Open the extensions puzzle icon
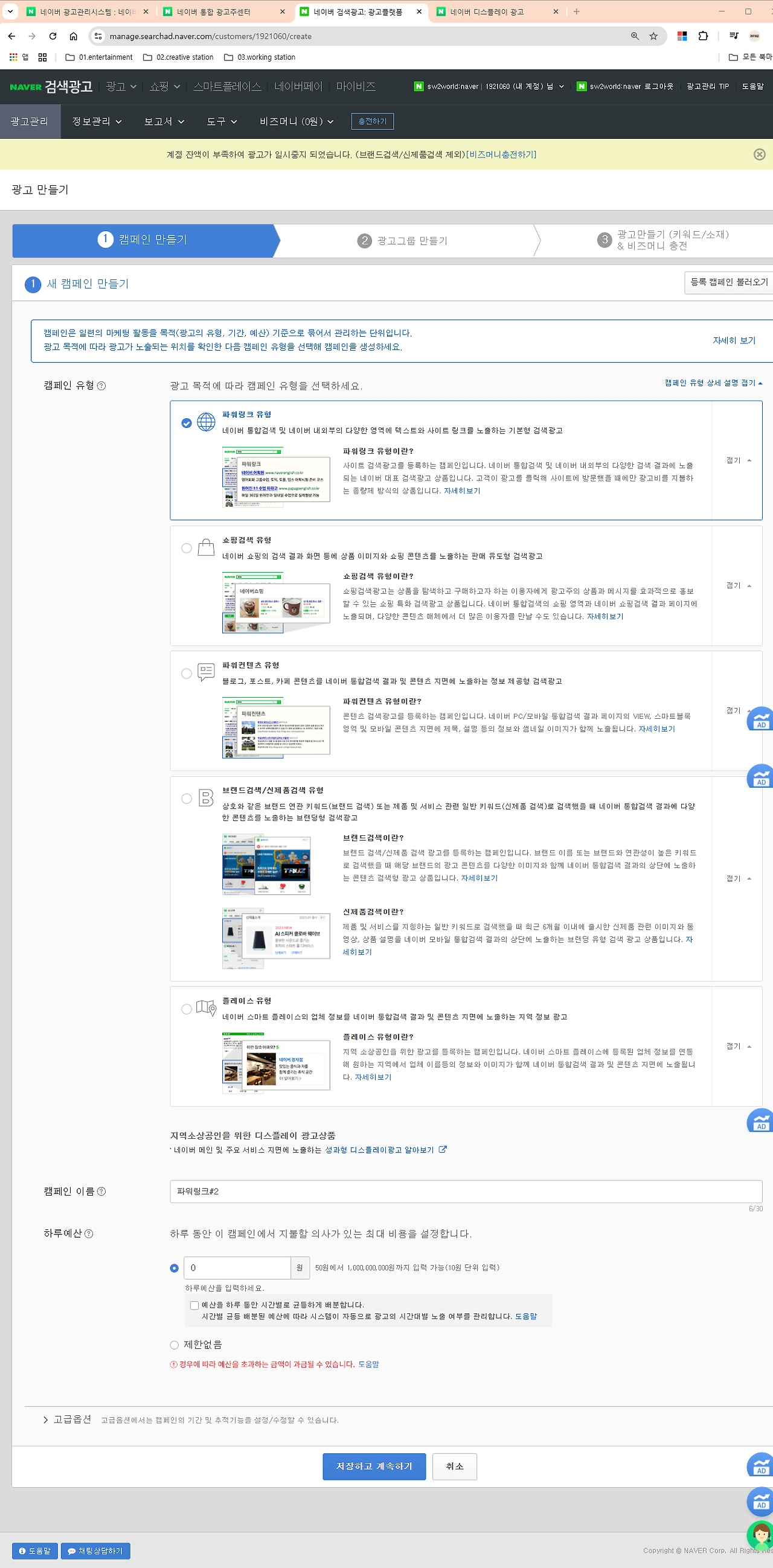Image resolution: width=773 pixels, height=1568 pixels. pyautogui.click(x=703, y=37)
